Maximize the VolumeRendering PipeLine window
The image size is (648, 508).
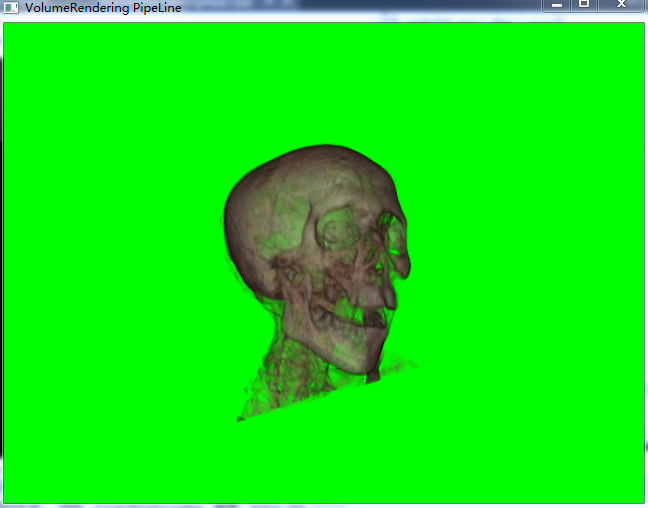pos(584,5)
